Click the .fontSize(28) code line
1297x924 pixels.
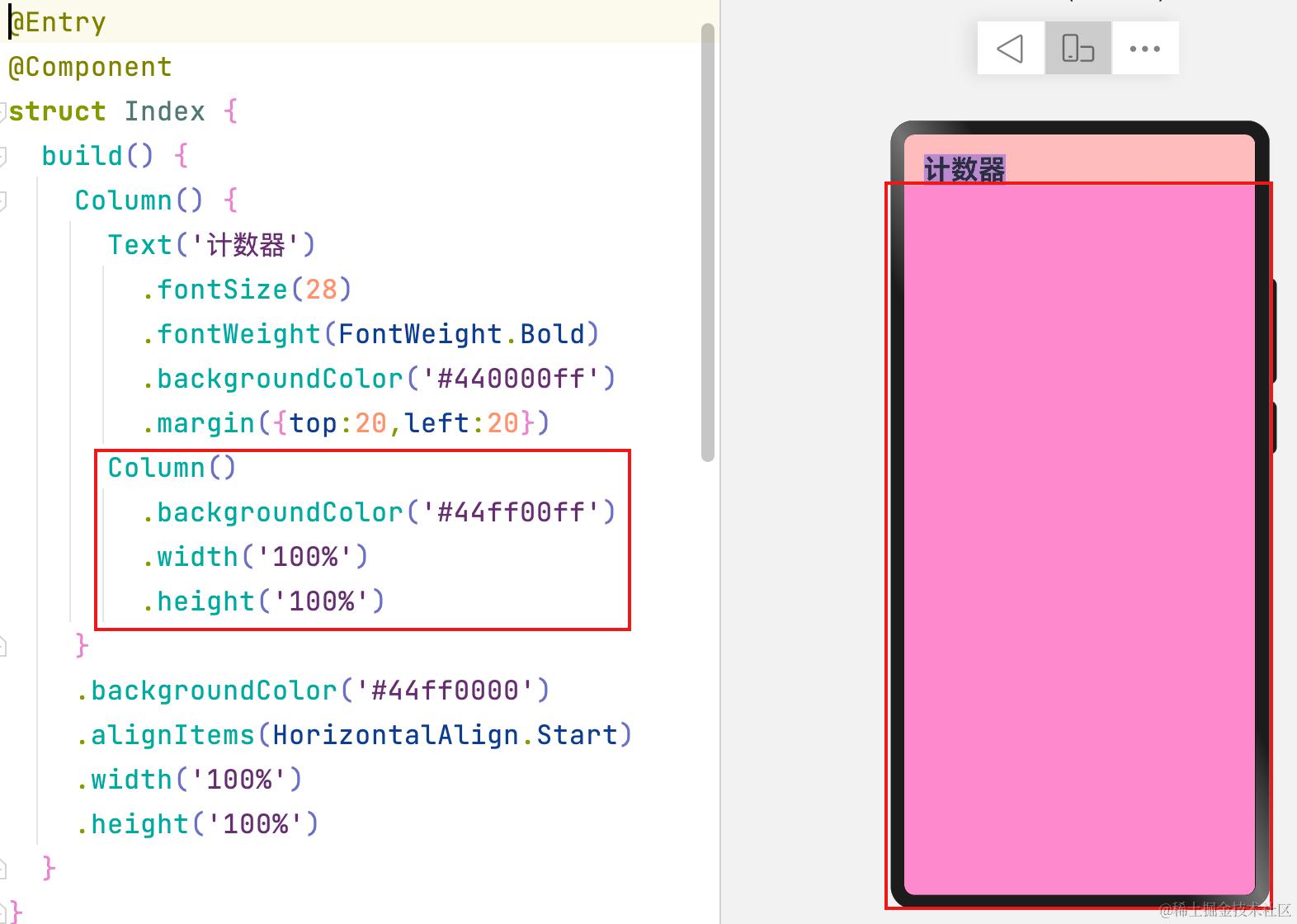pyautogui.click(x=247, y=290)
